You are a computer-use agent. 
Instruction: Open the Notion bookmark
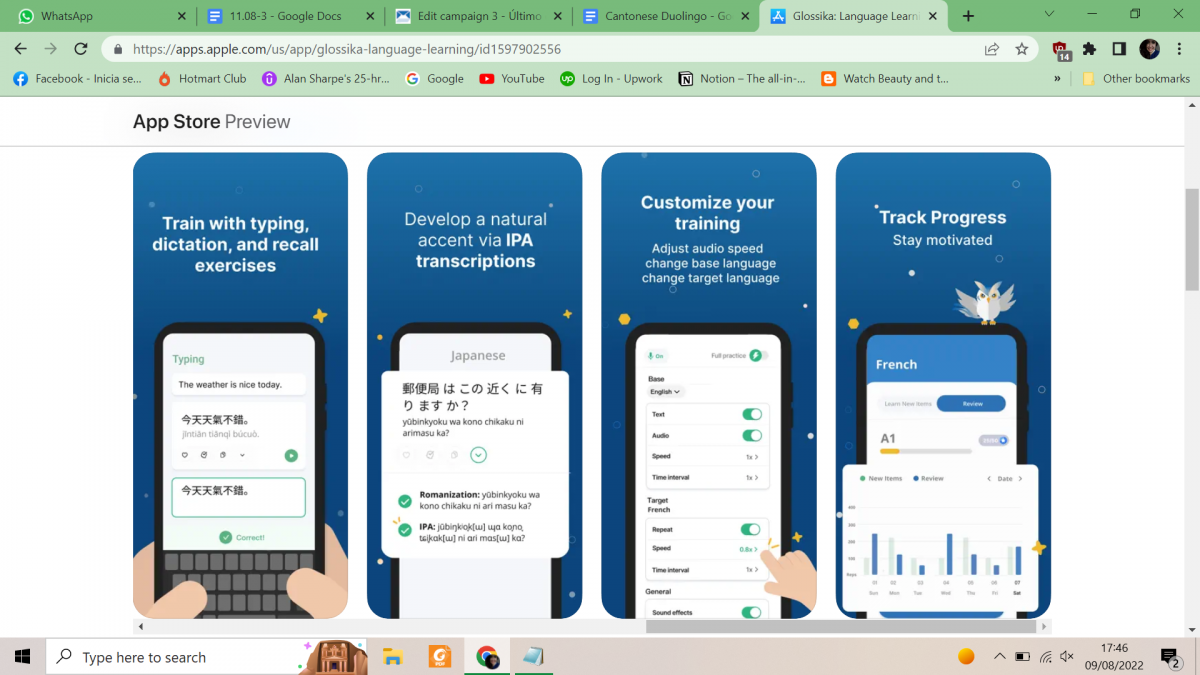(741, 78)
